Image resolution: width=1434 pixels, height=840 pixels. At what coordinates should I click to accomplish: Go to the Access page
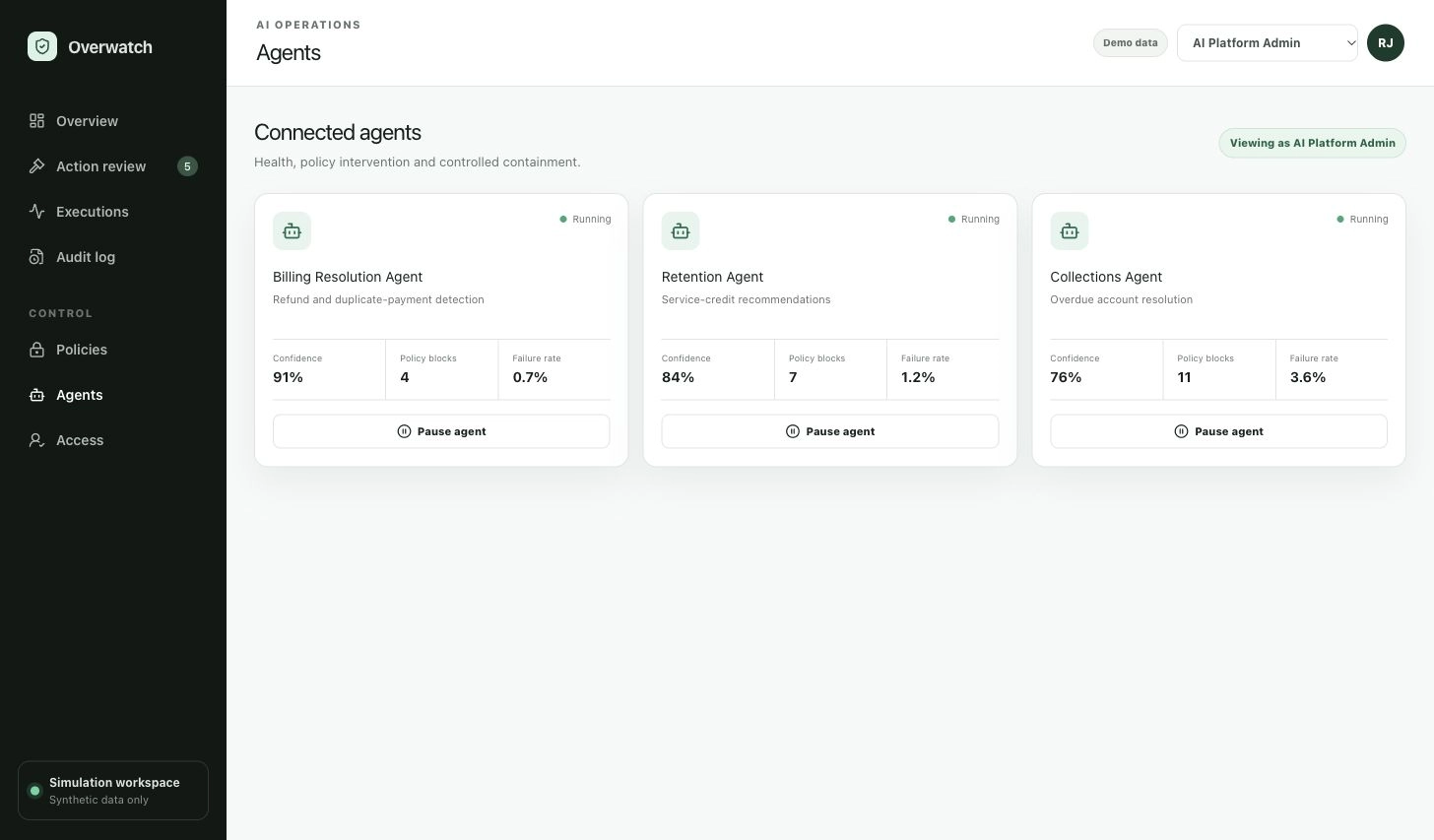click(113, 440)
